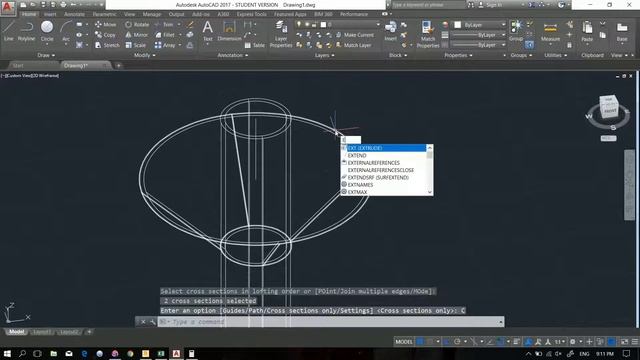Activate Match Properties
Viewport: 640px width, 360px height.
(427, 34)
